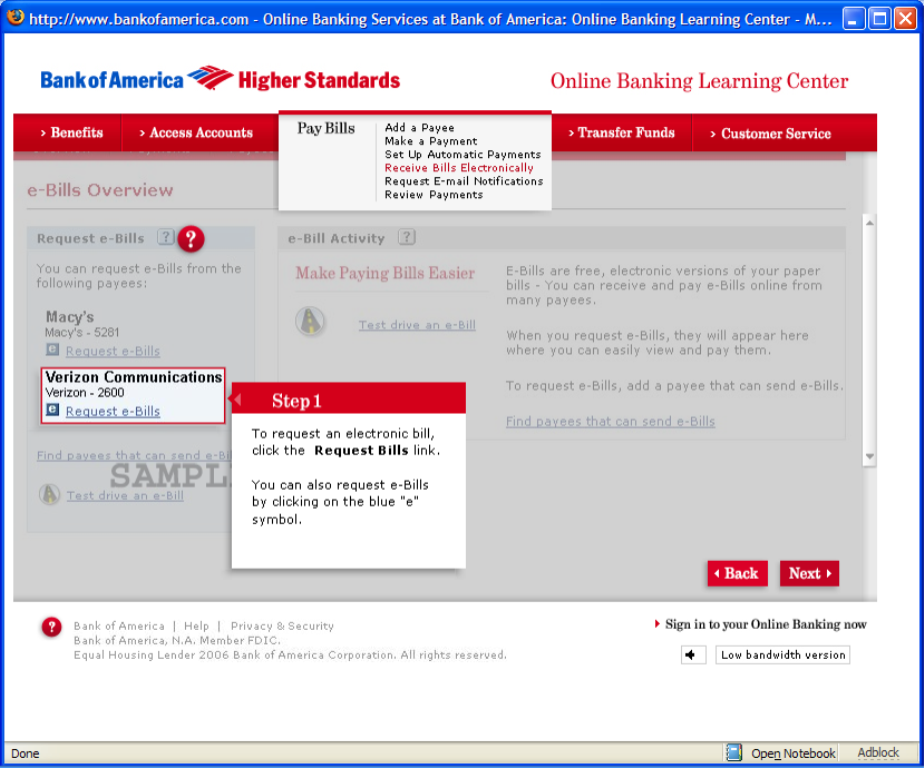924x768 pixels.
Task: Click the Next button
Action: pyautogui.click(x=809, y=573)
